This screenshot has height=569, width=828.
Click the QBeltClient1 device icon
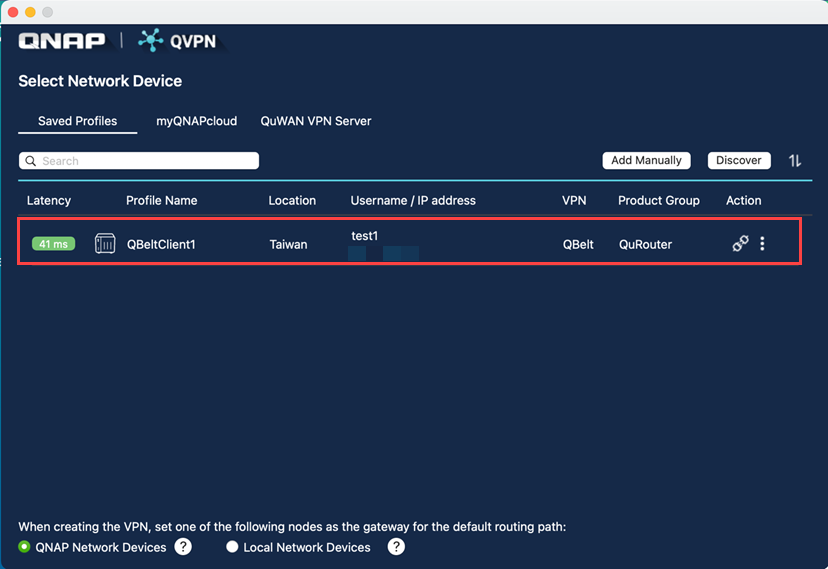[x=105, y=243]
